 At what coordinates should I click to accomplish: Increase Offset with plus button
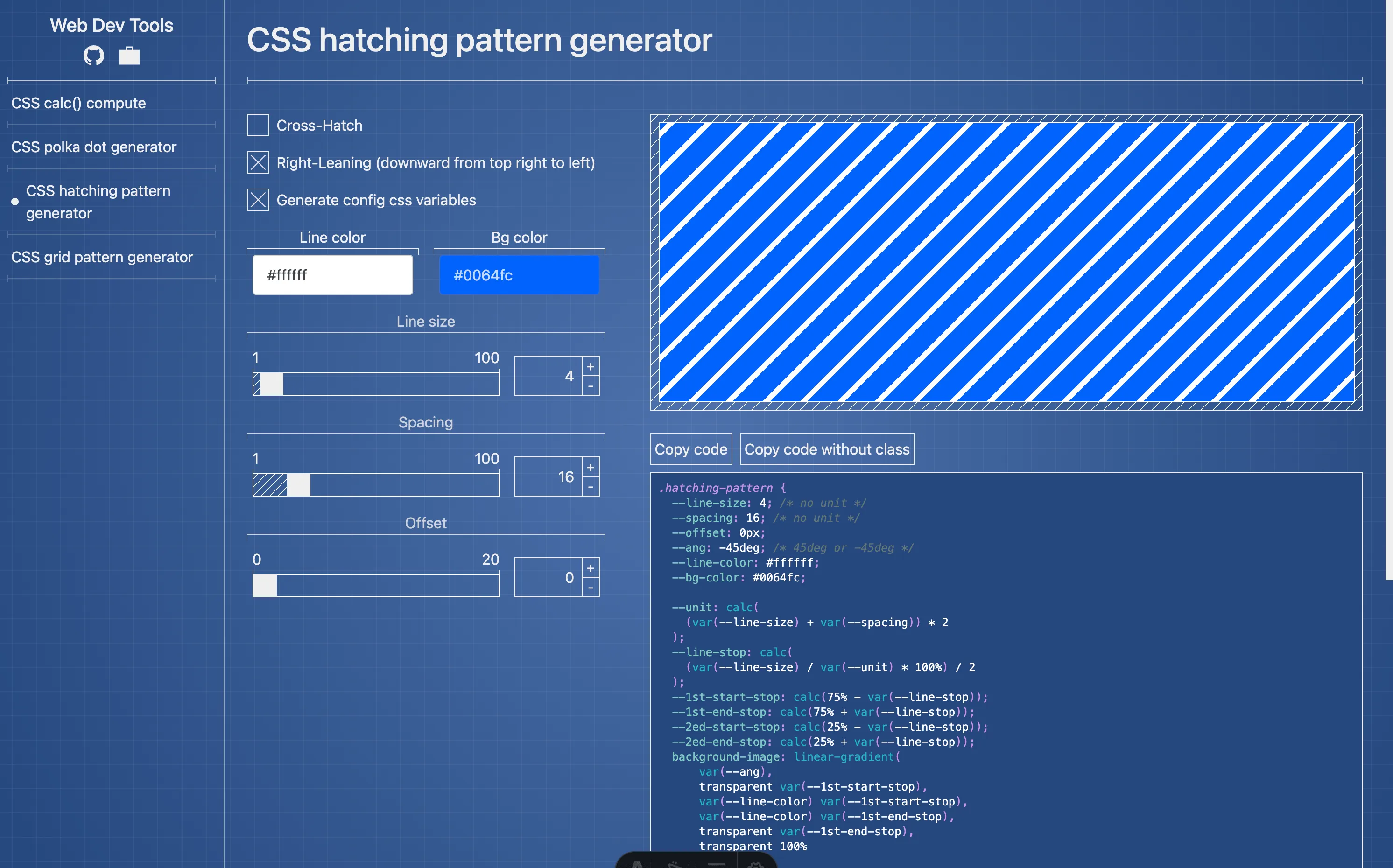tap(590, 568)
